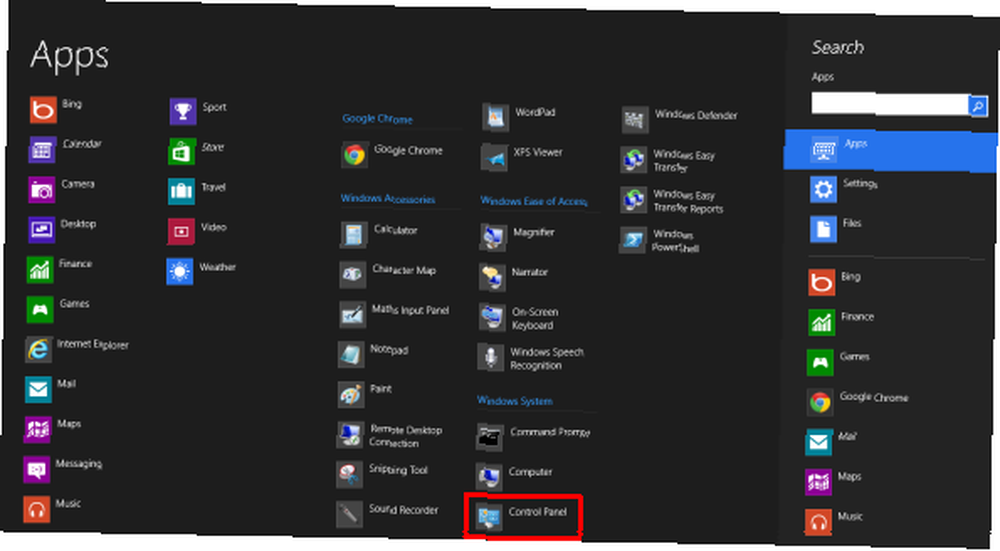Screen dimensions: 1000x551
Task: Search within Games in Search pane
Action: 839,362
